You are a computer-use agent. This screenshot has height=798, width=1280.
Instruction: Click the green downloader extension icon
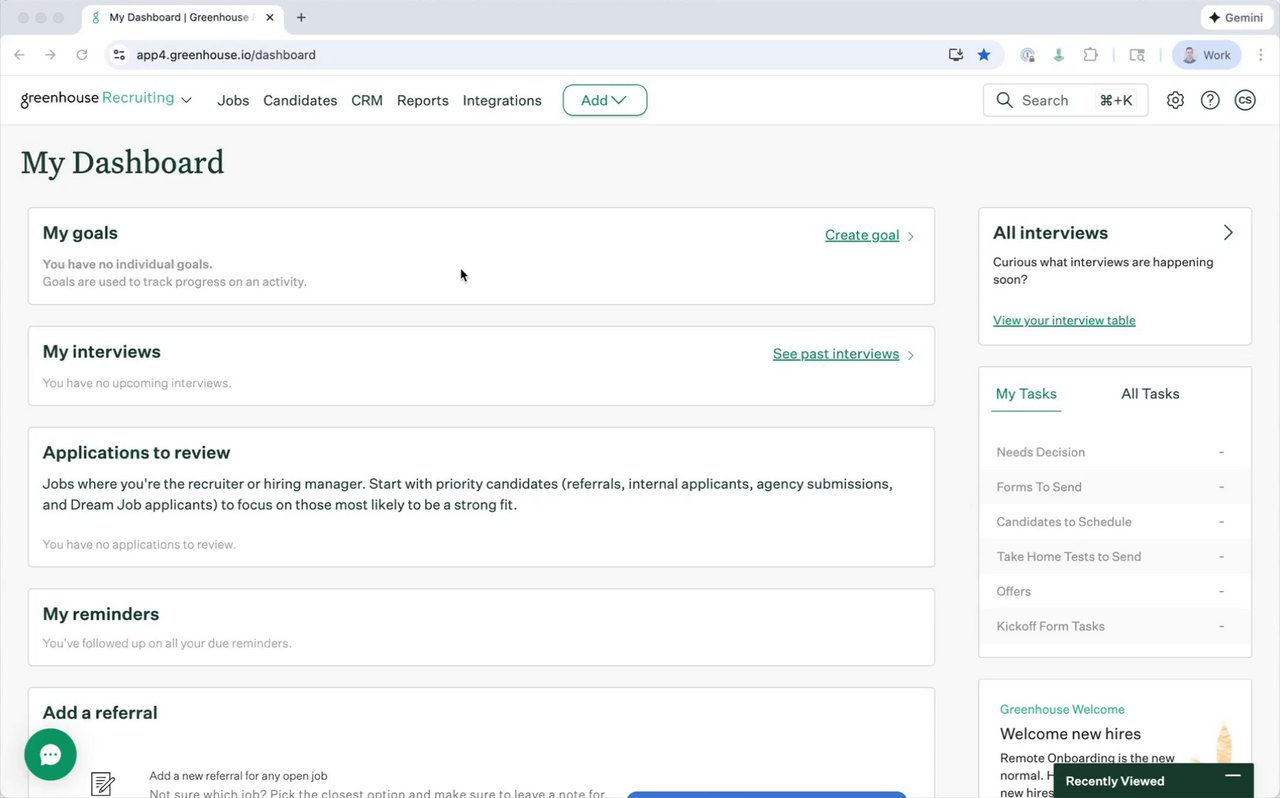1059,55
